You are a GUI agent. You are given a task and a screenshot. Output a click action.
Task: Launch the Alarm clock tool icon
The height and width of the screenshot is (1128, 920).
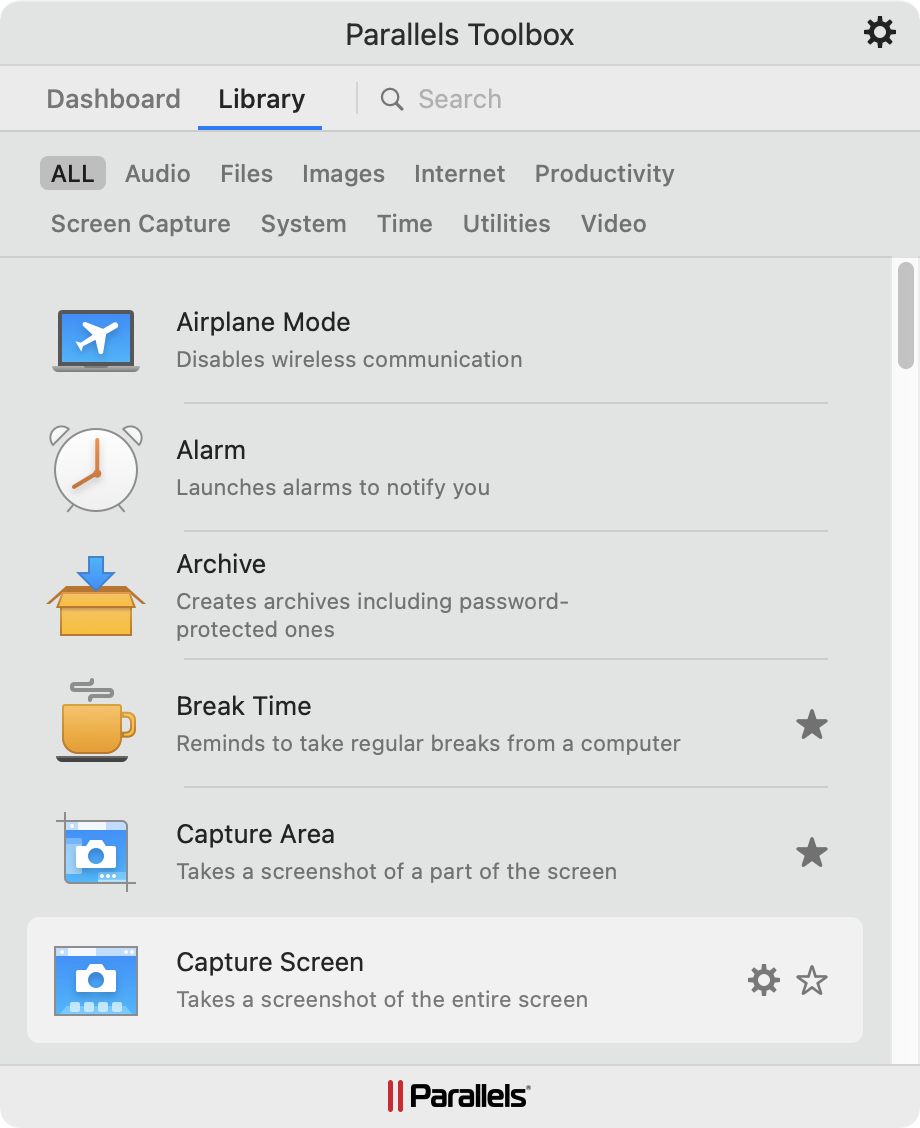[96, 468]
